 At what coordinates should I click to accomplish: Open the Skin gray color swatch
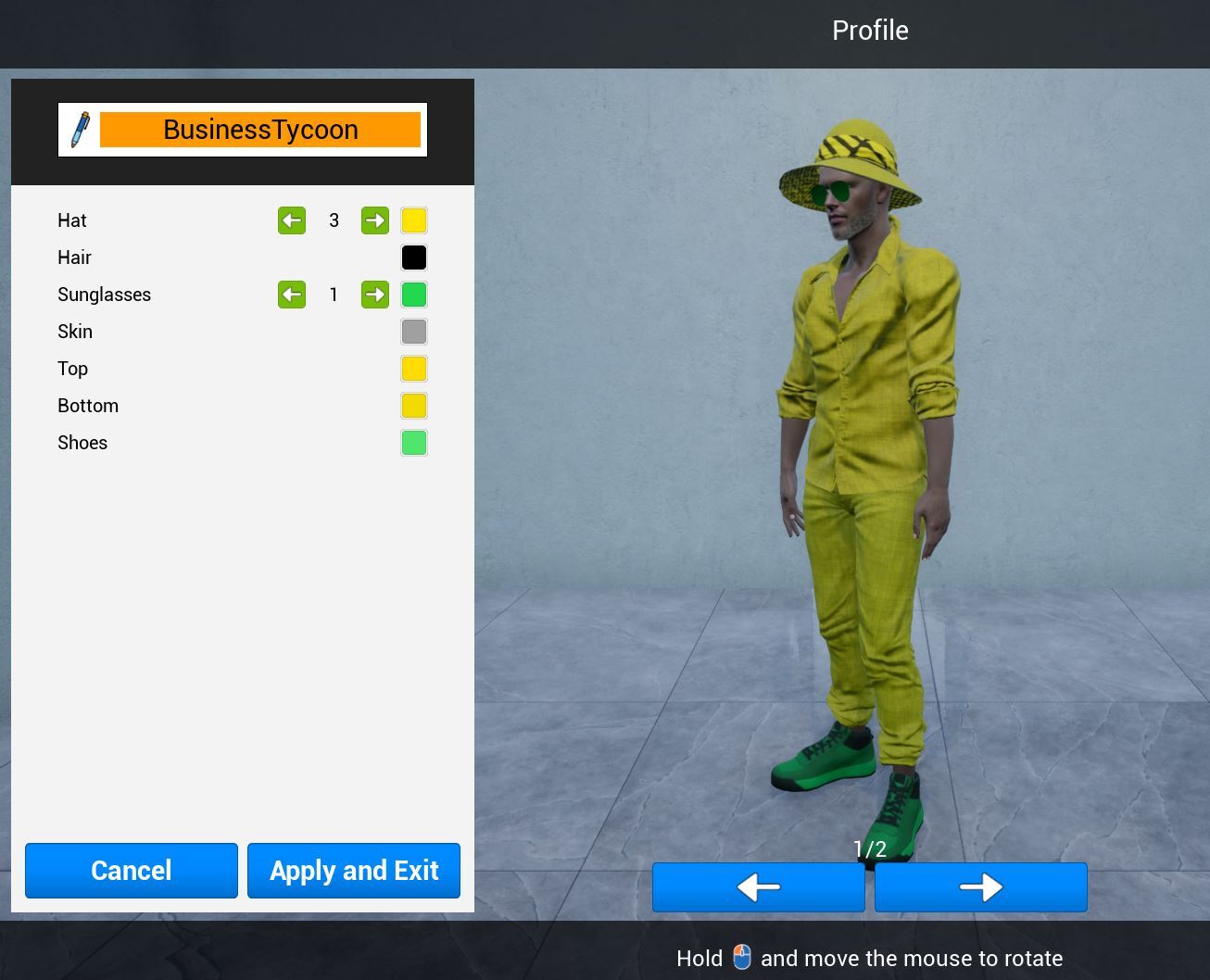[x=414, y=332]
